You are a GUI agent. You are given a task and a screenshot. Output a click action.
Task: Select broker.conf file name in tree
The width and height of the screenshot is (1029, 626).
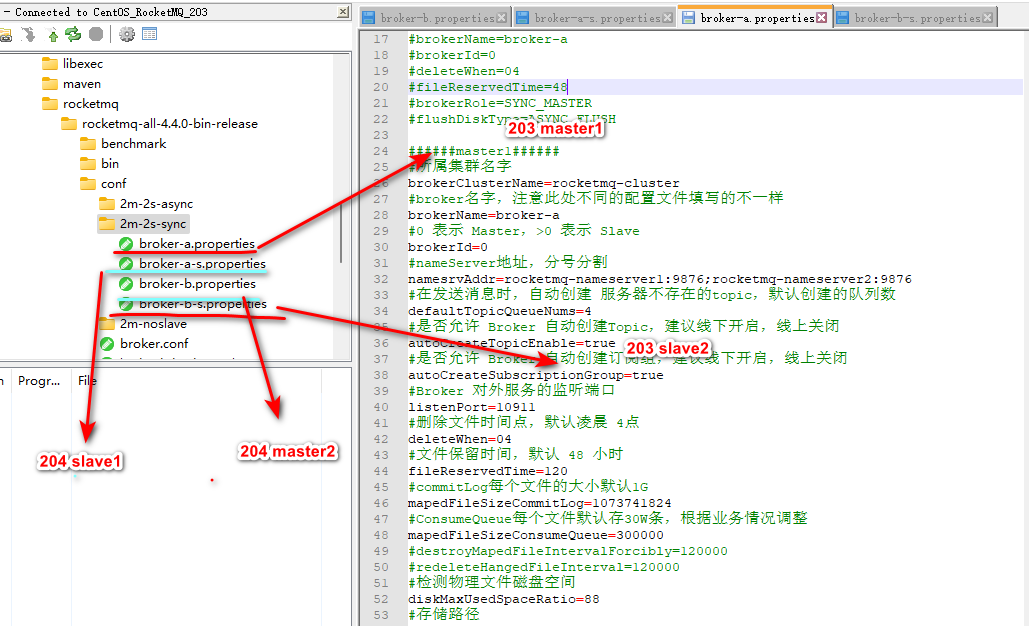tap(154, 344)
